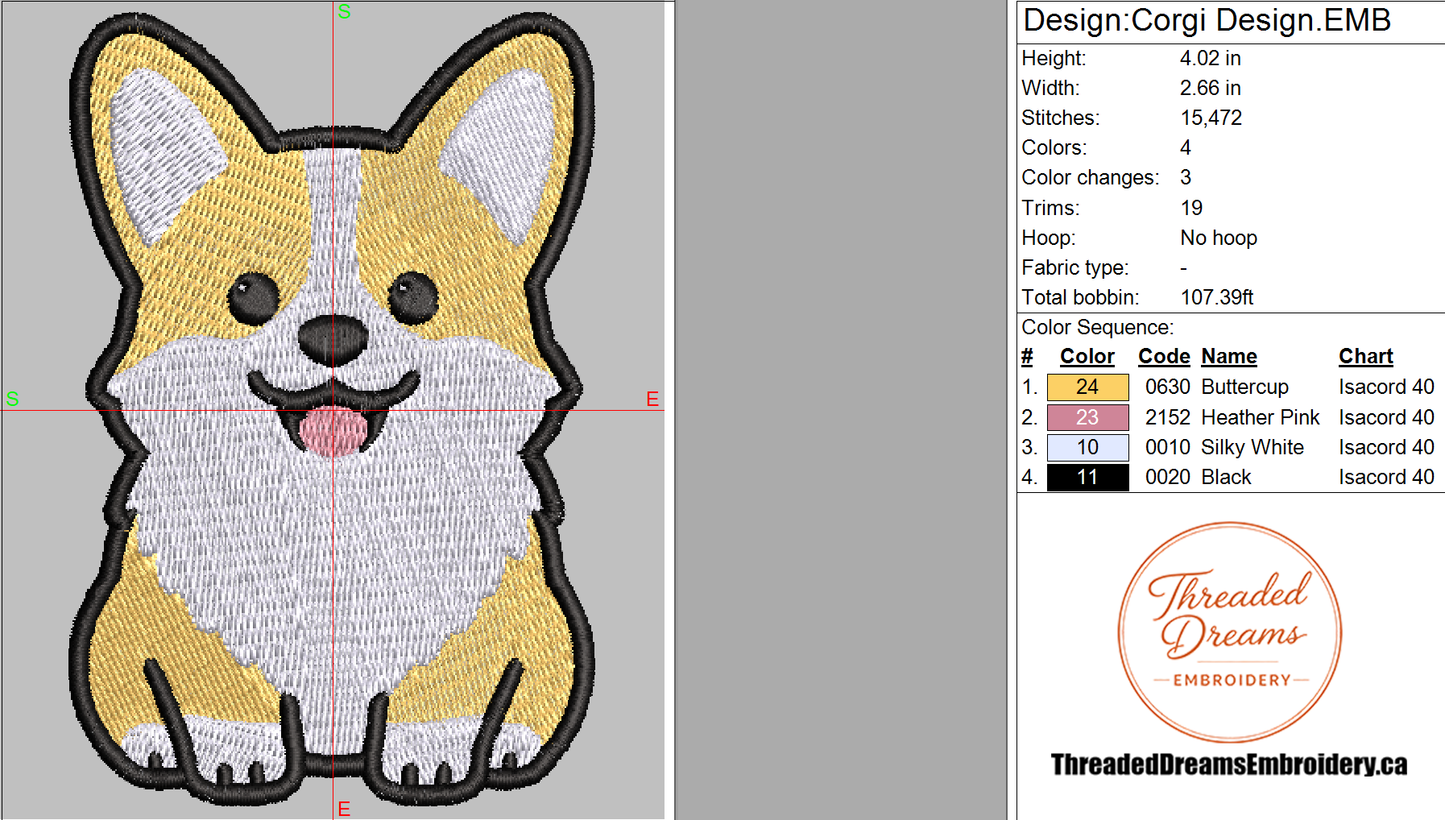The width and height of the screenshot is (1445, 820).
Task: Click Isacord 40 in the Buttercup row
Action: click(x=1386, y=387)
